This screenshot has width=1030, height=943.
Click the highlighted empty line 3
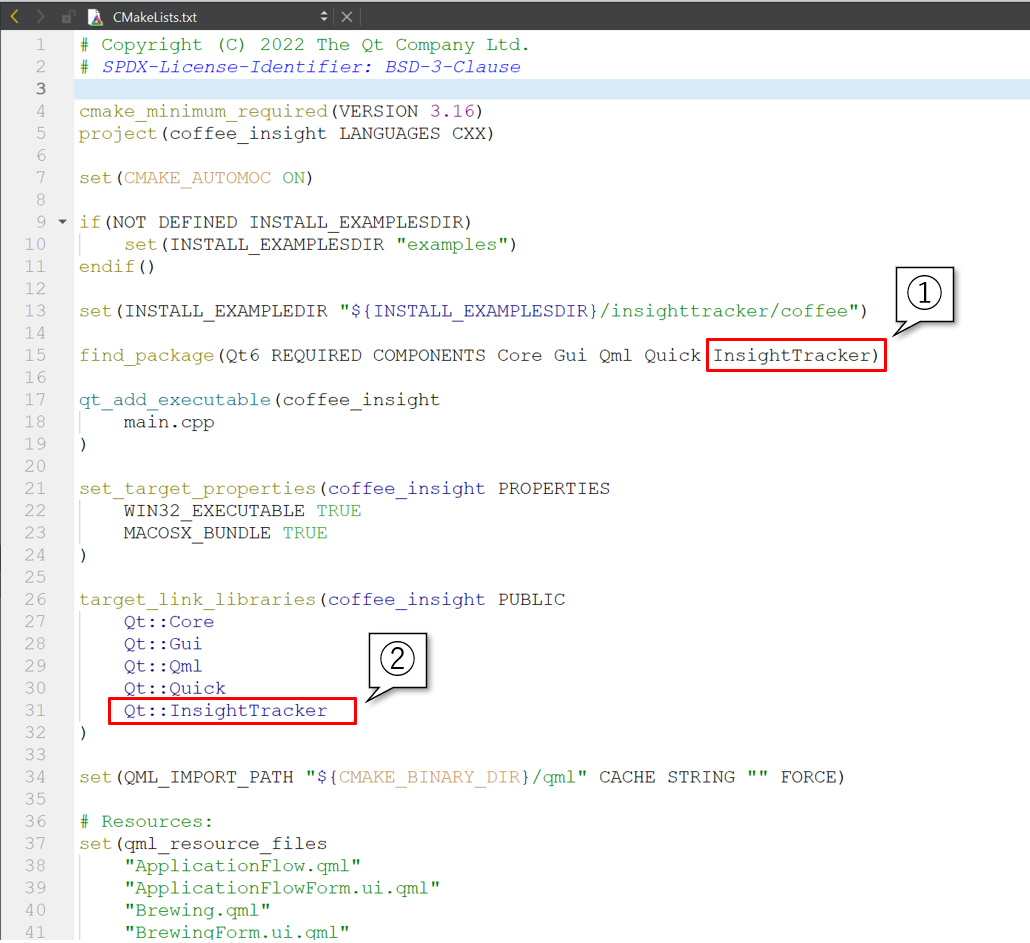(550, 89)
